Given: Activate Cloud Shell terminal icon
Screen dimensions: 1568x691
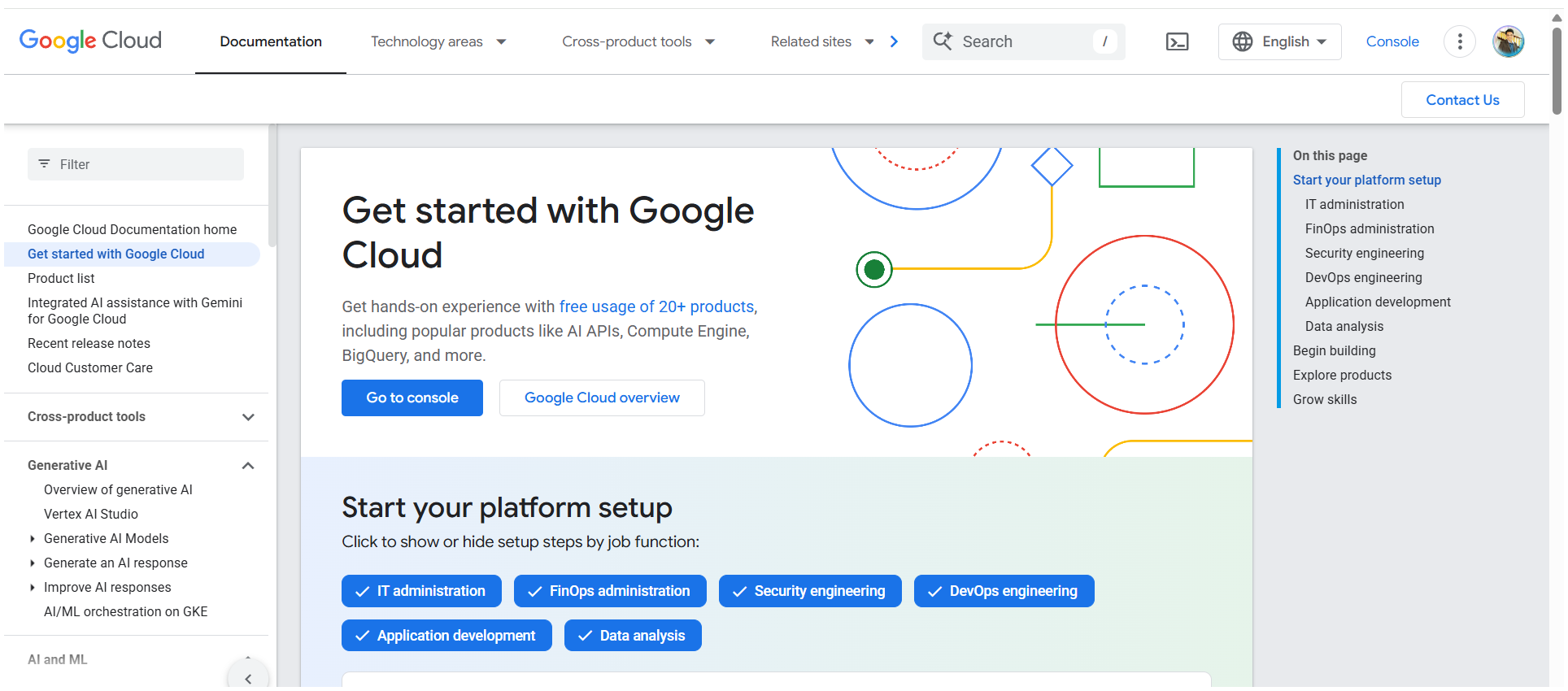Looking at the screenshot, I should click(1177, 41).
